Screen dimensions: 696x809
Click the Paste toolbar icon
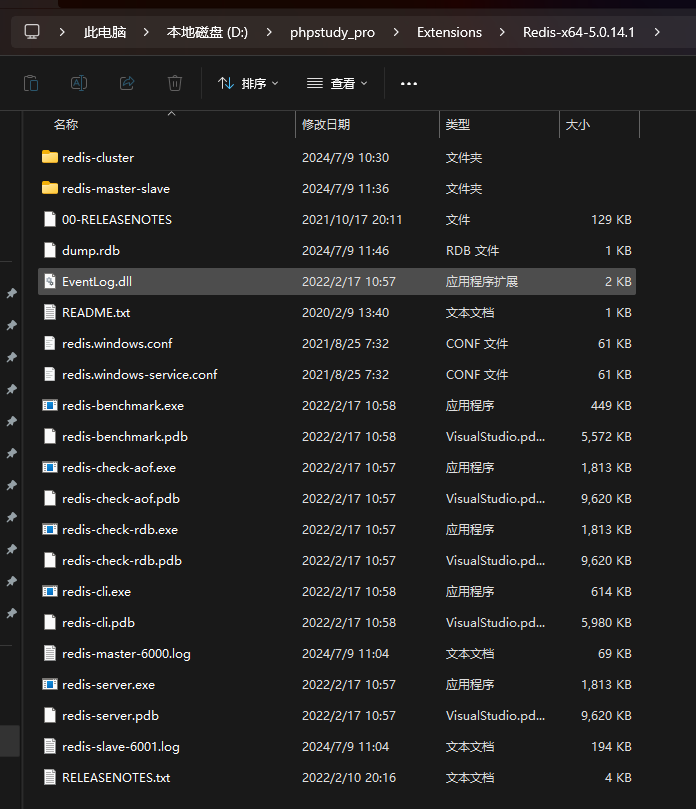(x=31, y=83)
